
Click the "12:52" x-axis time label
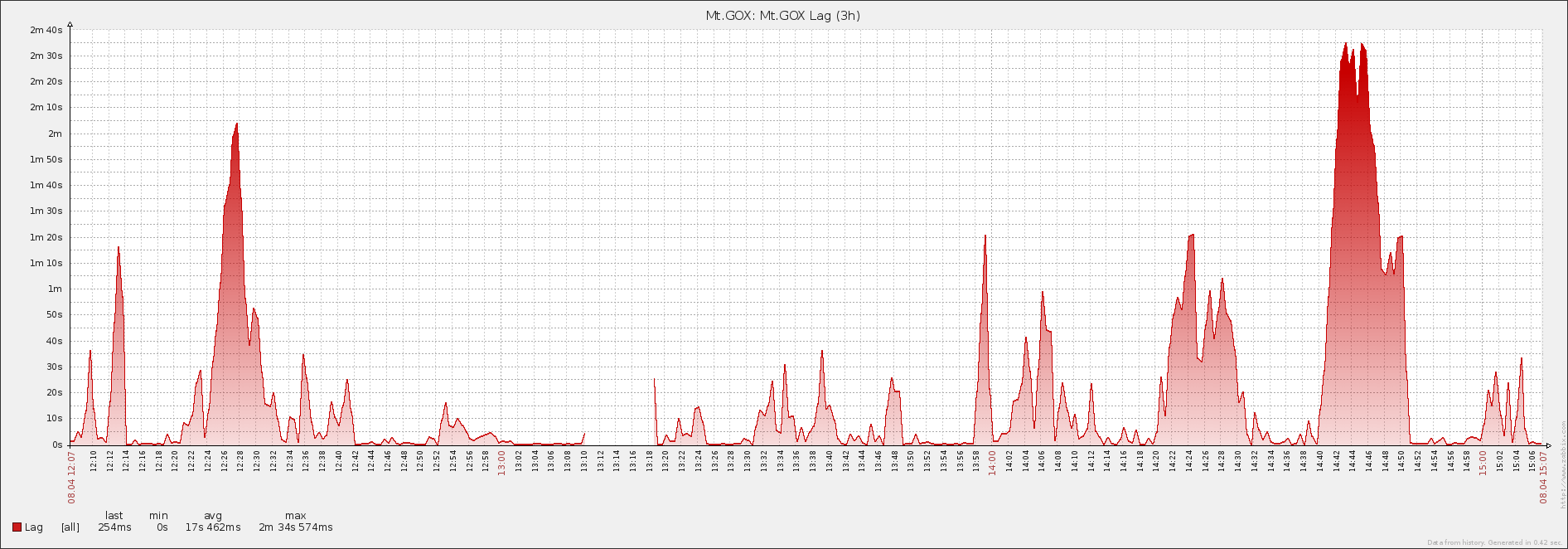pos(437,460)
